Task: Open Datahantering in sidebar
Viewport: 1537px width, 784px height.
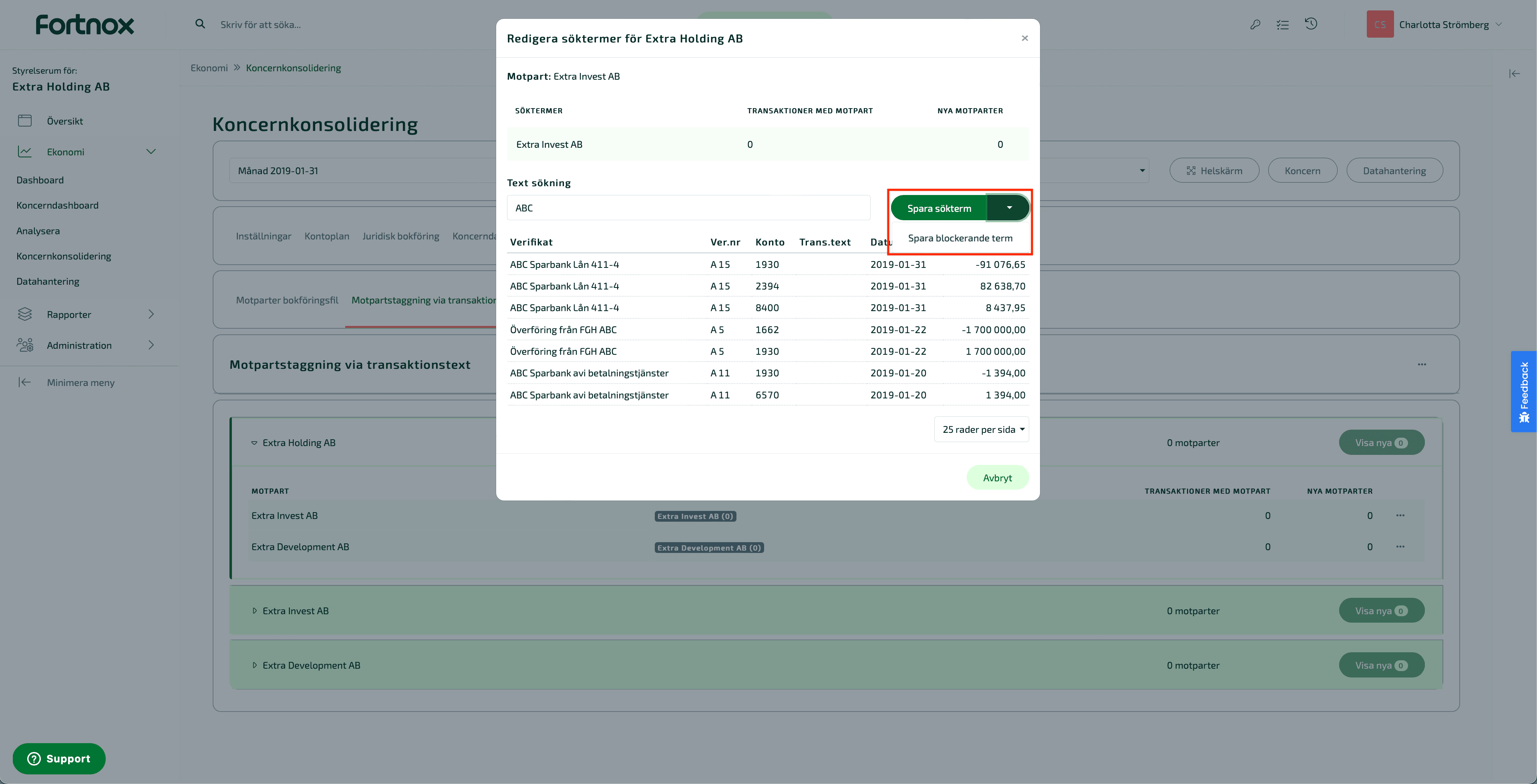Action: pyautogui.click(x=48, y=281)
